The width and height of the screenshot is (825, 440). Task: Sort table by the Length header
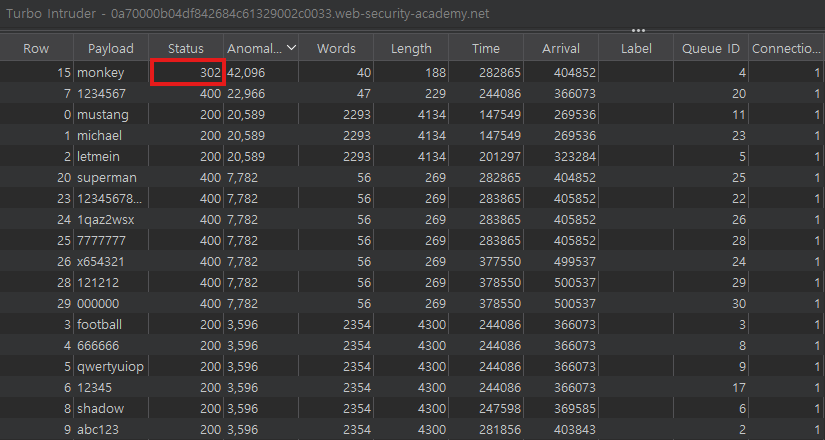click(x=411, y=48)
